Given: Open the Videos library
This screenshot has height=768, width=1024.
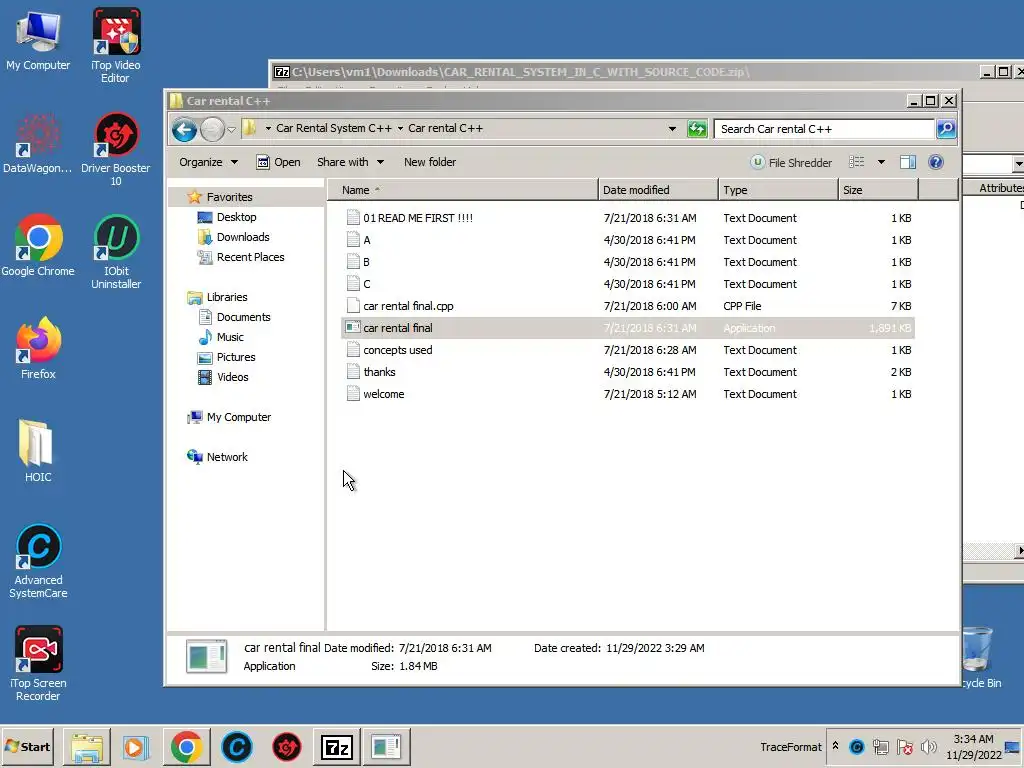Looking at the screenshot, I should tap(232, 377).
